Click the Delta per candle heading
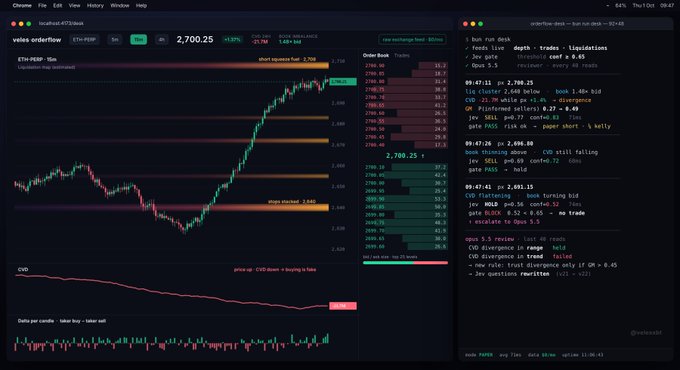This screenshot has height=370, width=680. click(62, 321)
